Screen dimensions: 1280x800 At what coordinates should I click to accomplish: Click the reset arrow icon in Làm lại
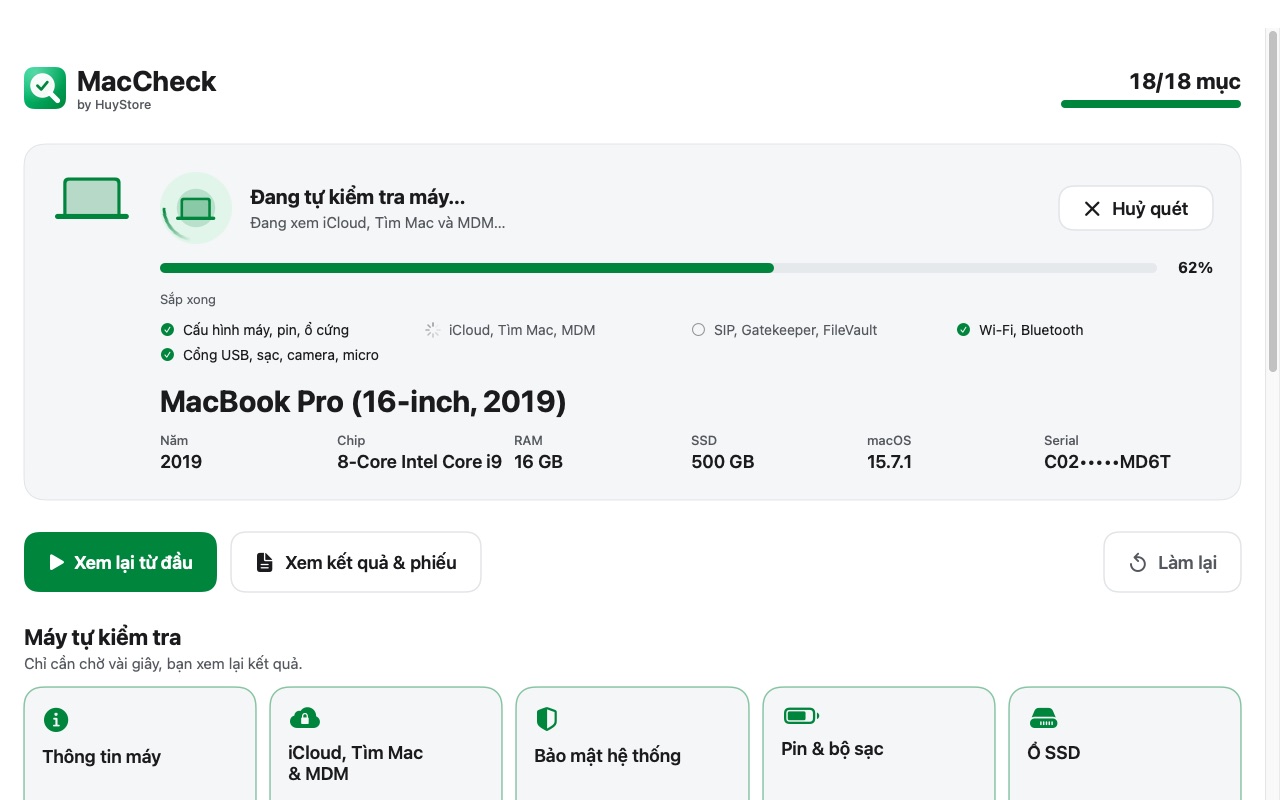[x=1138, y=563]
